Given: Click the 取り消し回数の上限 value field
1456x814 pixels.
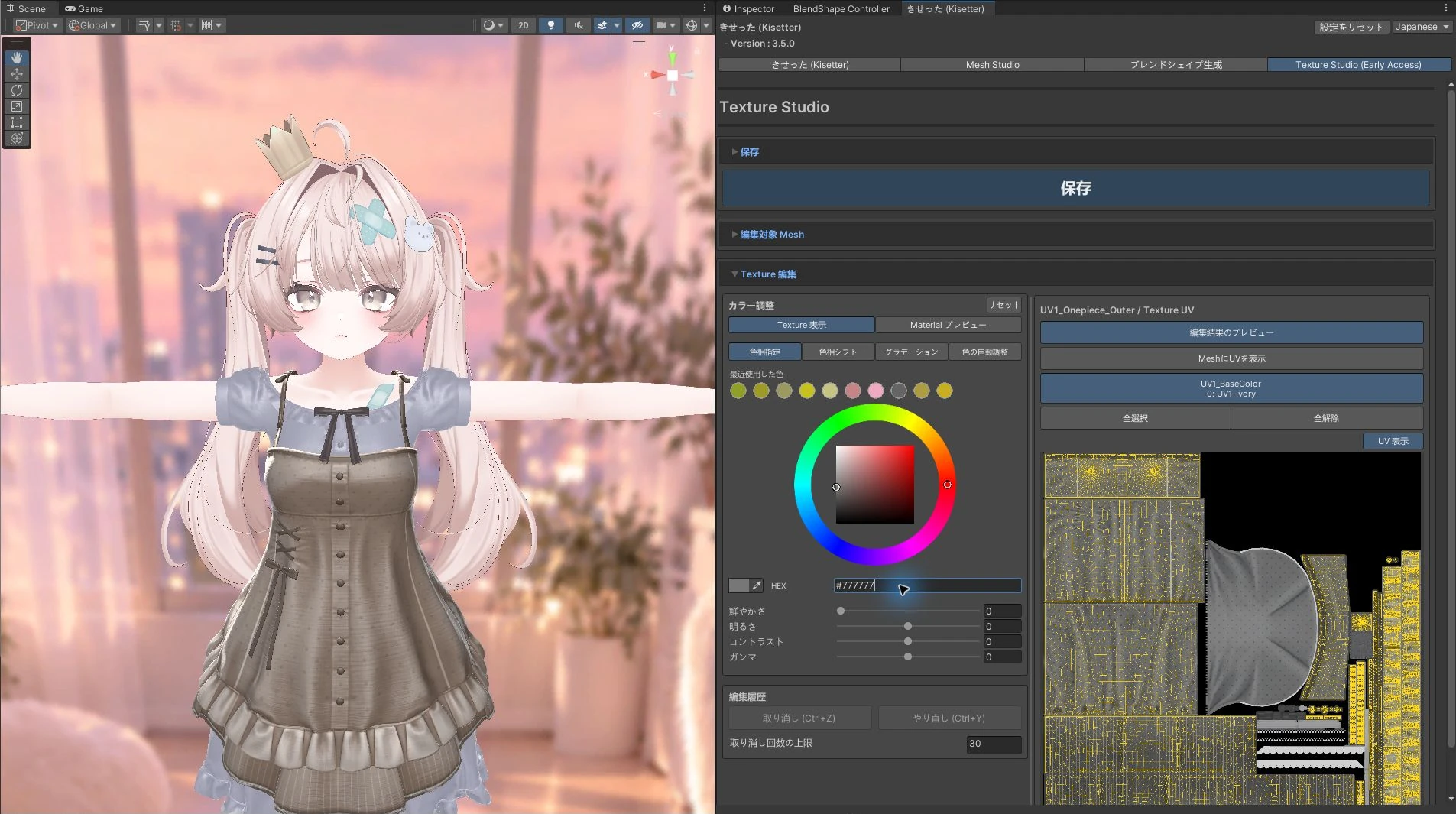Looking at the screenshot, I should coord(994,744).
